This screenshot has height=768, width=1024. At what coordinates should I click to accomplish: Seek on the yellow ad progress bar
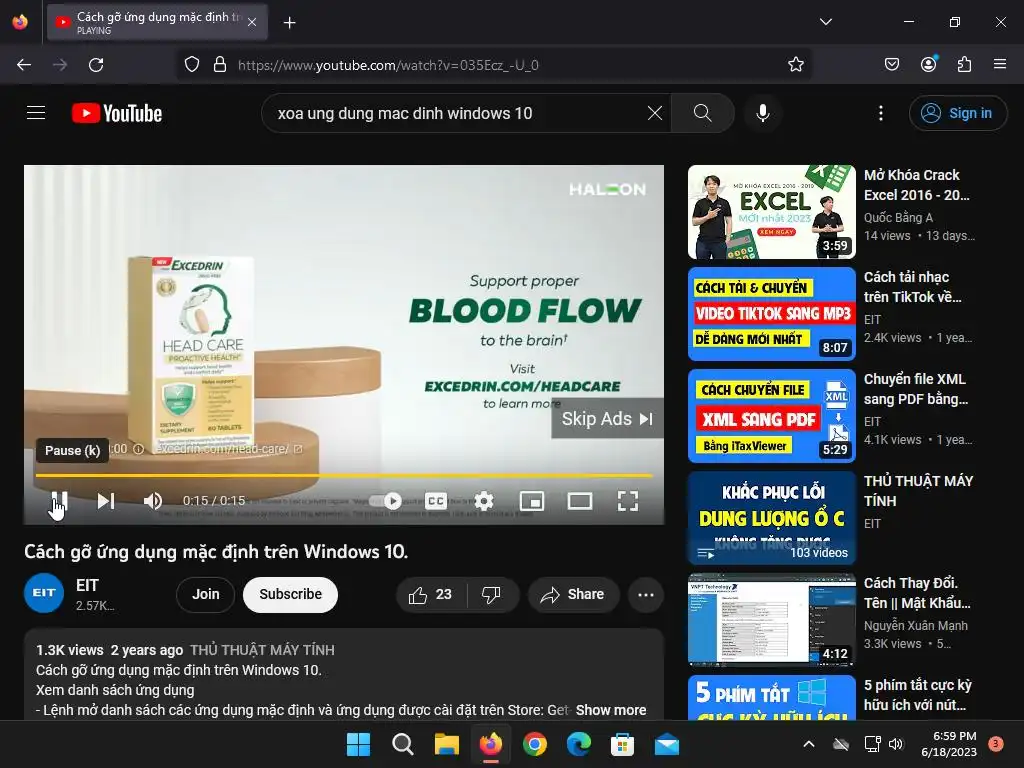pyautogui.click(x=344, y=475)
